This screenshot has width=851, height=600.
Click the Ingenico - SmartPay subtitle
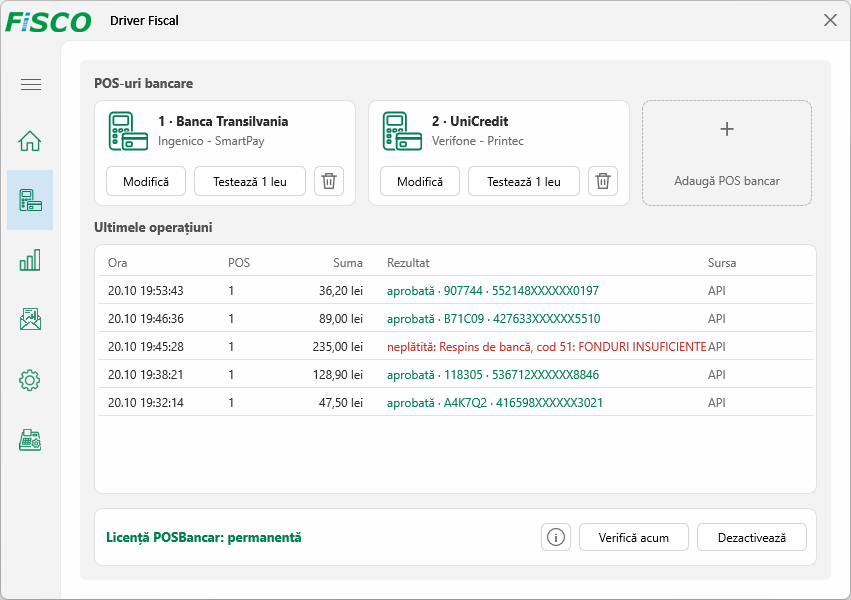point(211,141)
